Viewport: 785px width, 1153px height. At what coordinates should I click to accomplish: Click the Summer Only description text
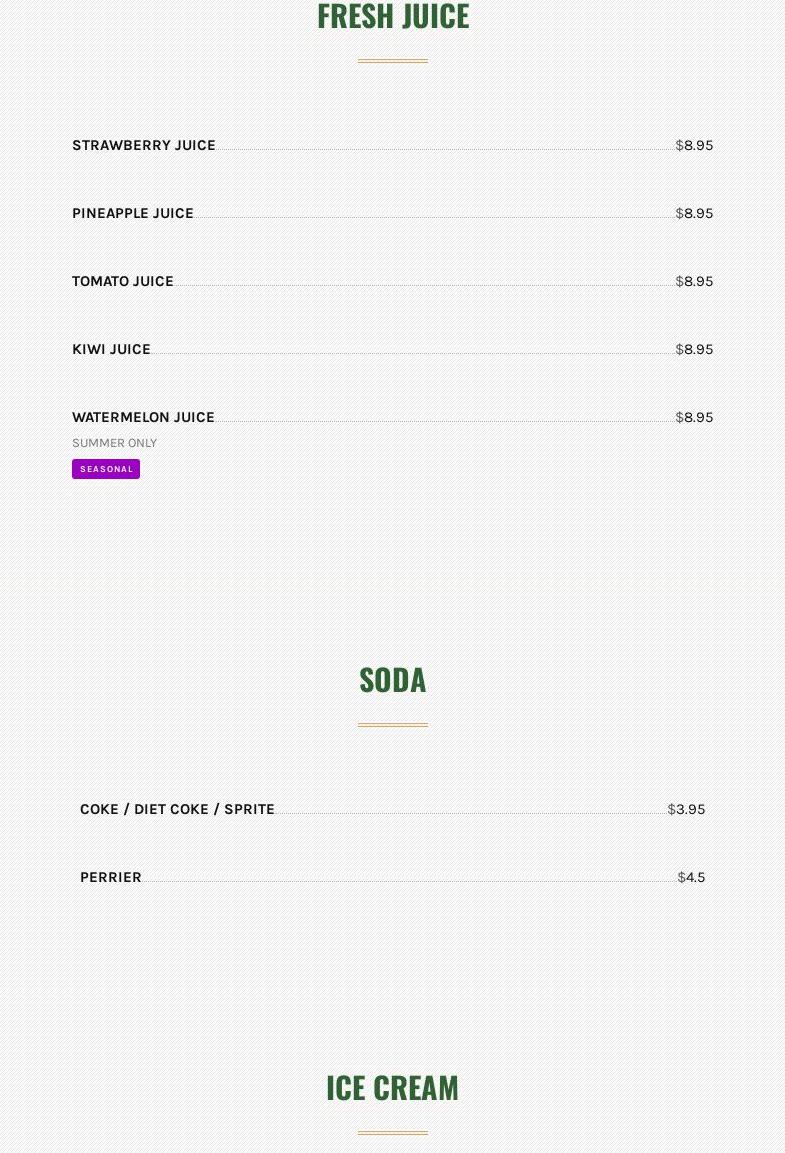(114, 443)
